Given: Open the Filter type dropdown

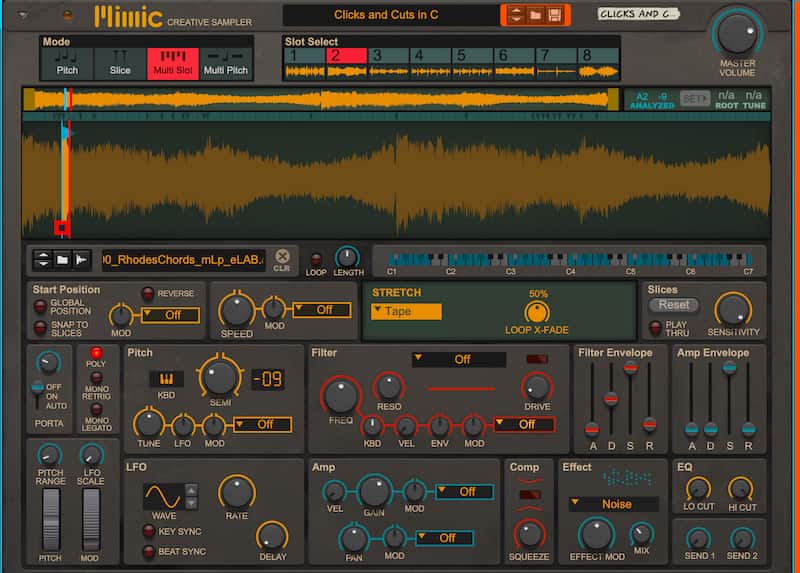Looking at the screenshot, I should [459, 359].
